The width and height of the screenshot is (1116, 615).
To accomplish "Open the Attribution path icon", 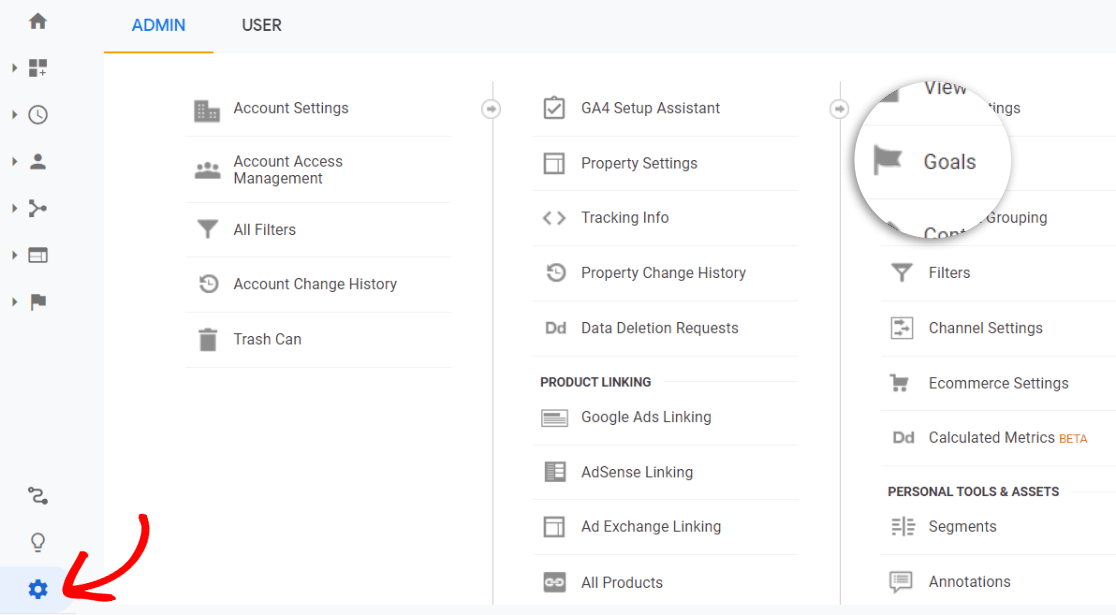I will [x=38, y=496].
